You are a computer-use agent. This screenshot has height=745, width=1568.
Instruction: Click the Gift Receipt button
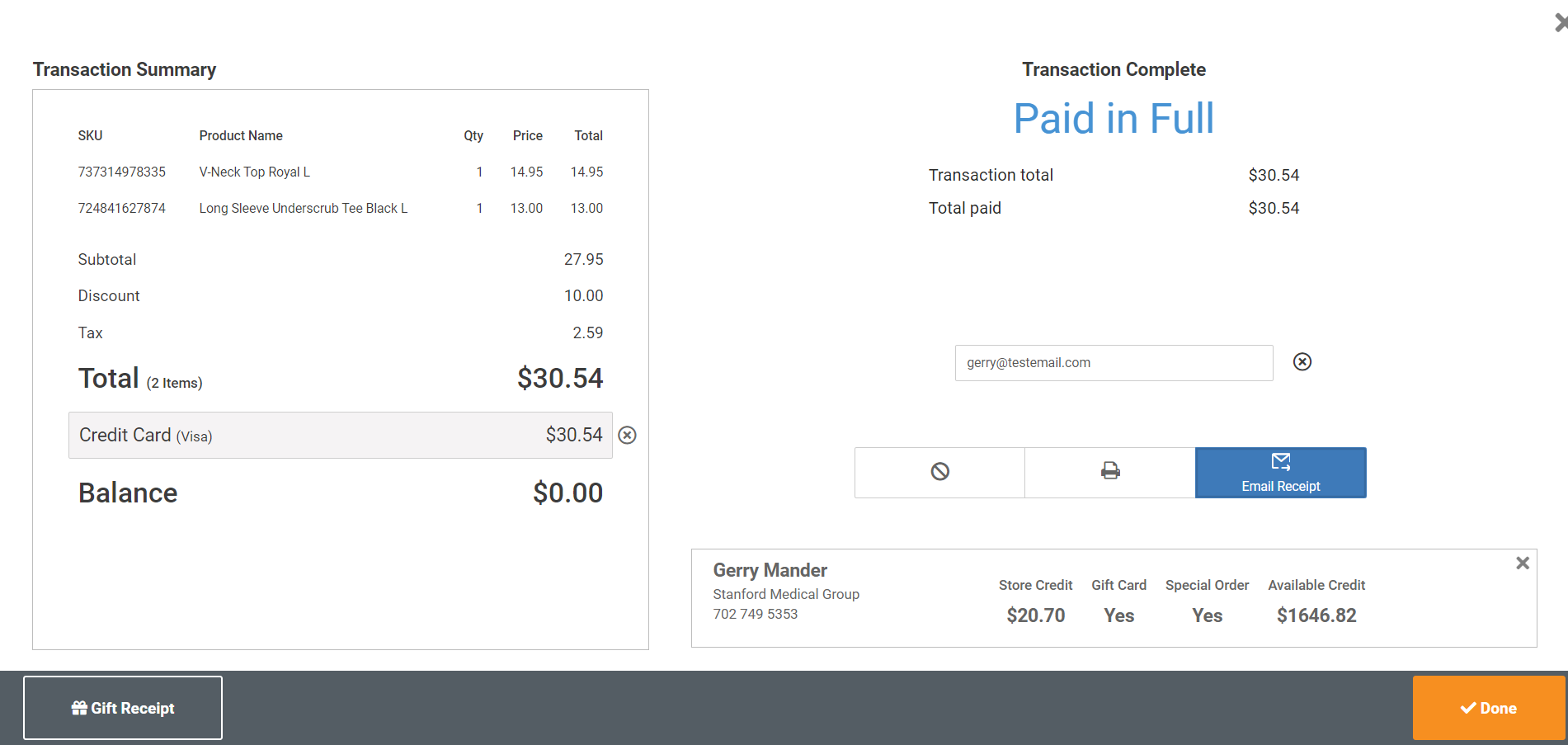(123, 708)
